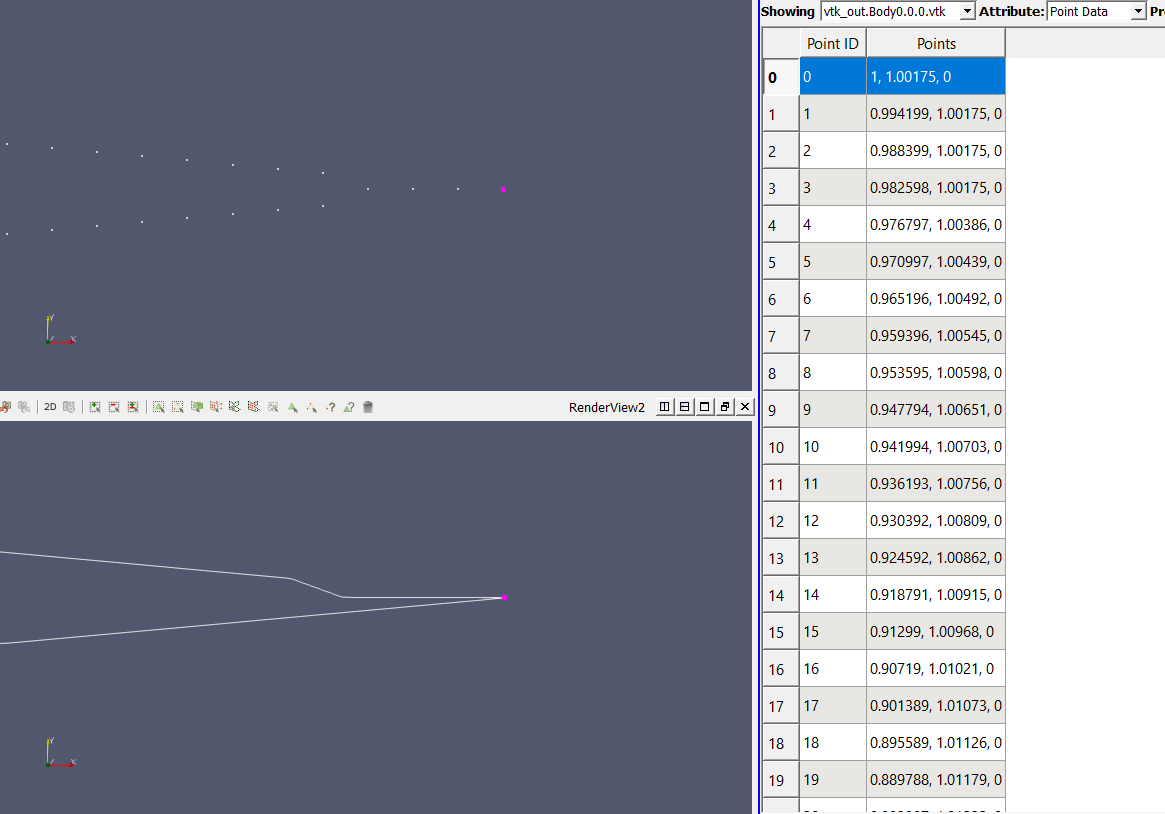Activate the hover points query tool

[x=330, y=407]
